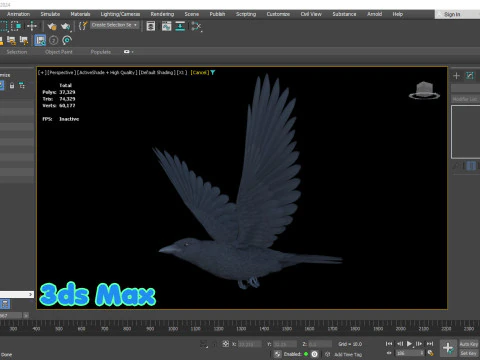480x360 pixels.
Task: Click the Z coordinate input field
Action: coord(320,344)
